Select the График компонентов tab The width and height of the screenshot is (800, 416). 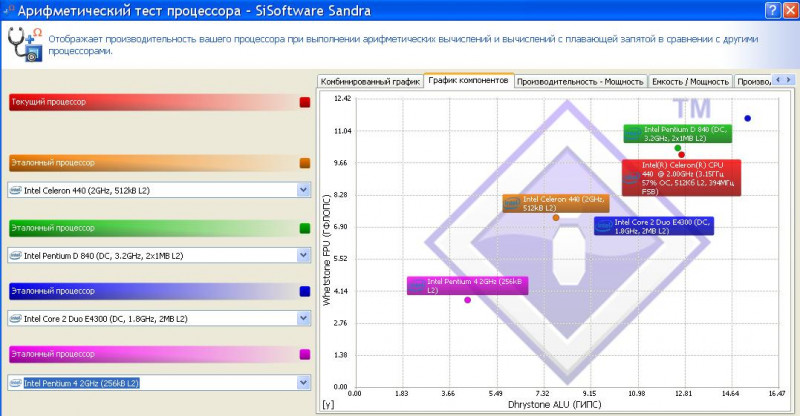tap(468, 80)
